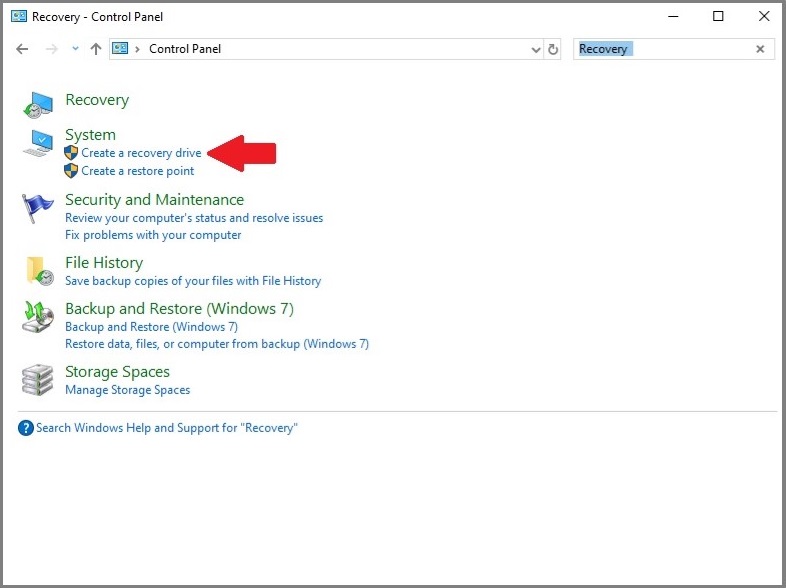Click the System computer icon
786x588 pixels.
pos(38,143)
